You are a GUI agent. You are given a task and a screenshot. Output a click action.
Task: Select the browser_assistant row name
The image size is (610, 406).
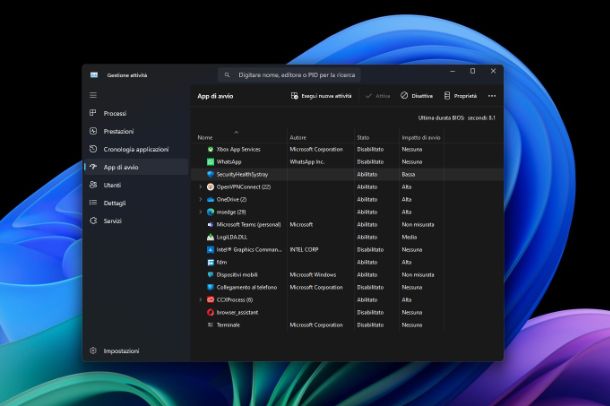pyautogui.click(x=237, y=312)
